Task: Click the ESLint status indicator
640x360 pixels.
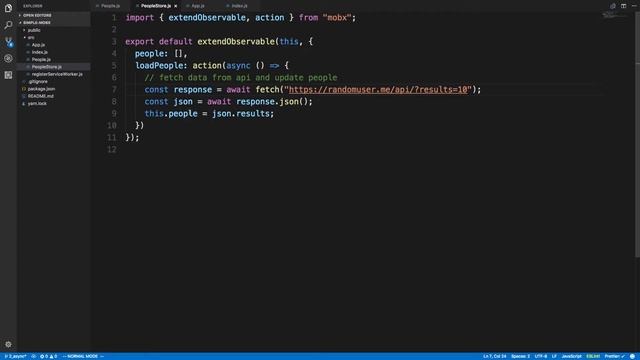Action: [593, 356]
